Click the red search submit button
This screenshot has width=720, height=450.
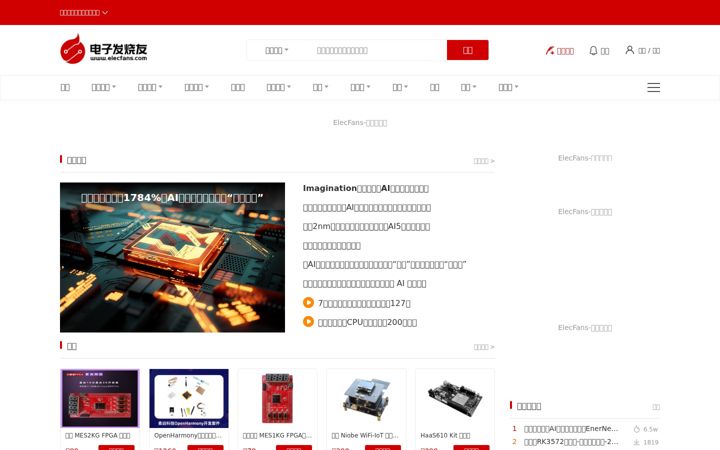tap(467, 50)
